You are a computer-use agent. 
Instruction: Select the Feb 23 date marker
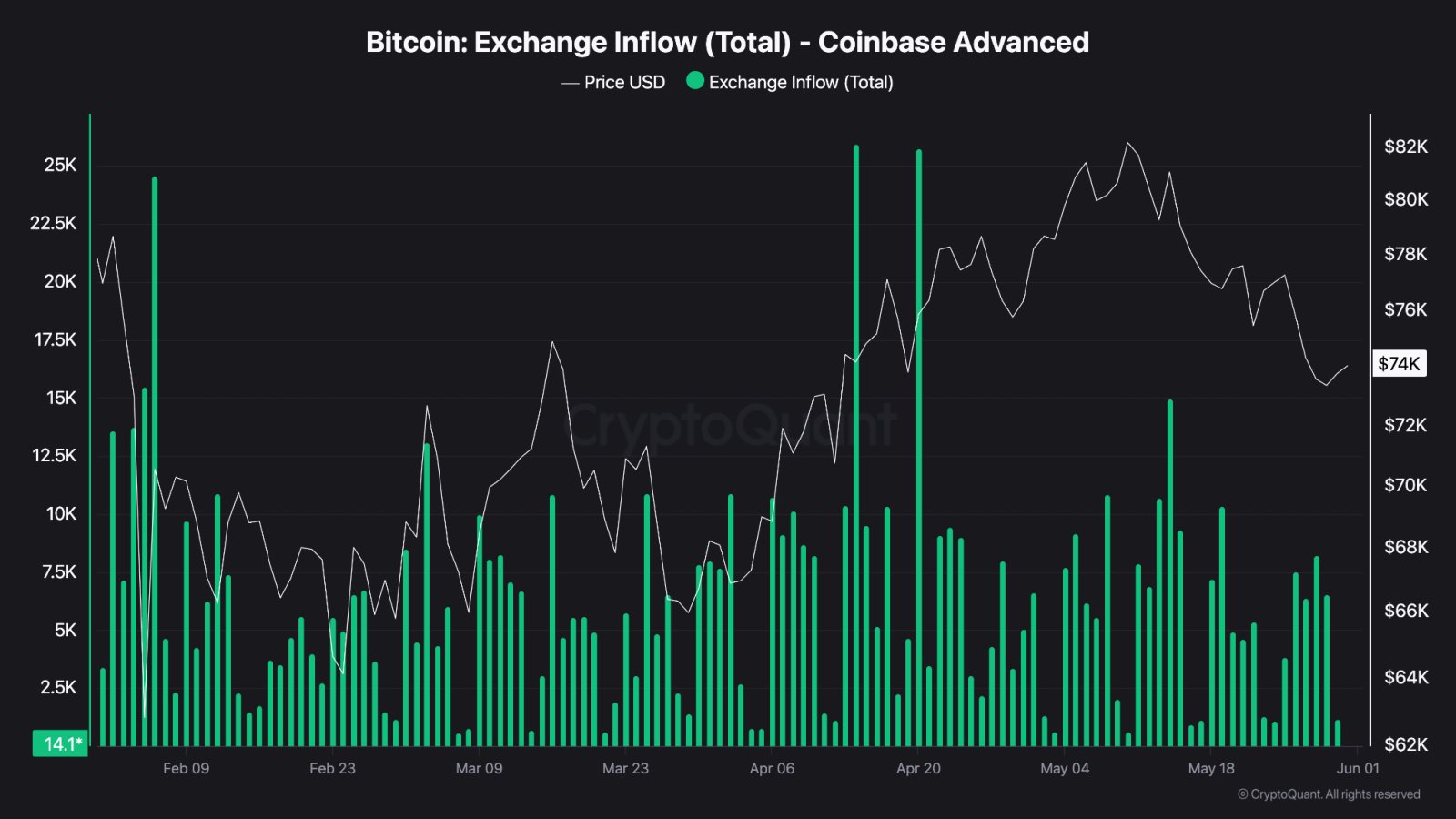point(332,768)
